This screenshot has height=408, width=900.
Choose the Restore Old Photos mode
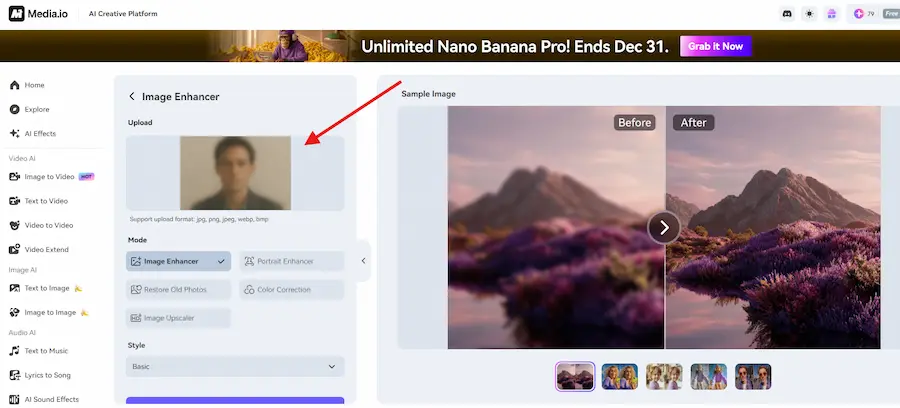(x=178, y=290)
